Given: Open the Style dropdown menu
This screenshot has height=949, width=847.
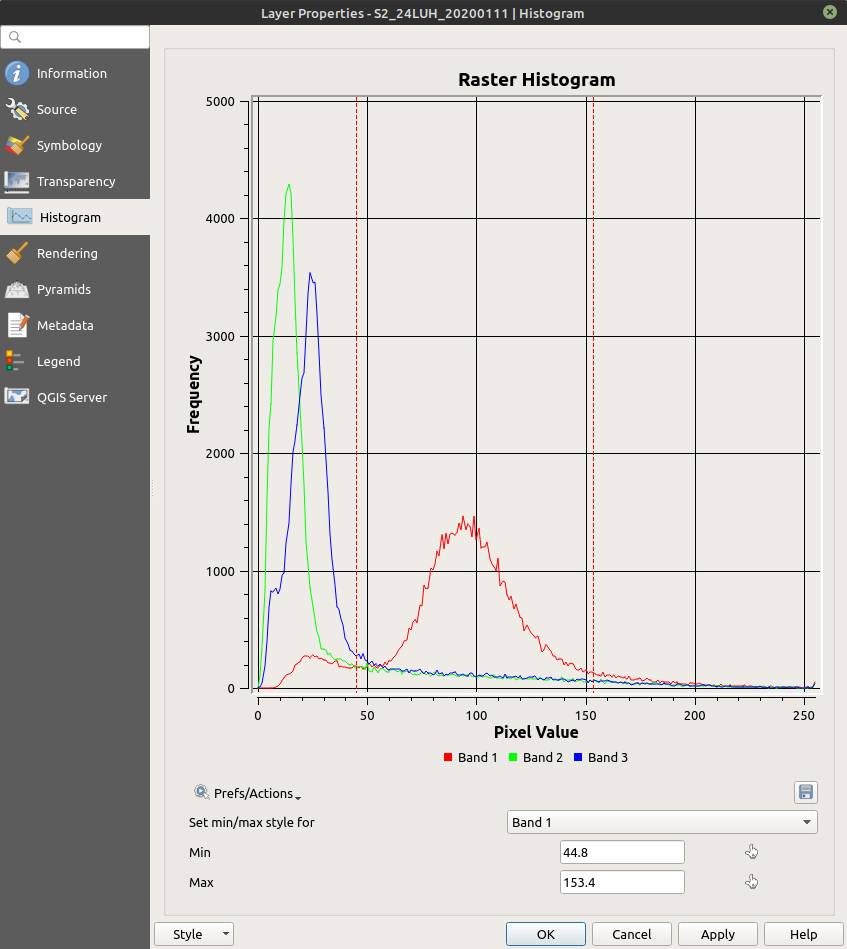Looking at the screenshot, I should pos(193,933).
